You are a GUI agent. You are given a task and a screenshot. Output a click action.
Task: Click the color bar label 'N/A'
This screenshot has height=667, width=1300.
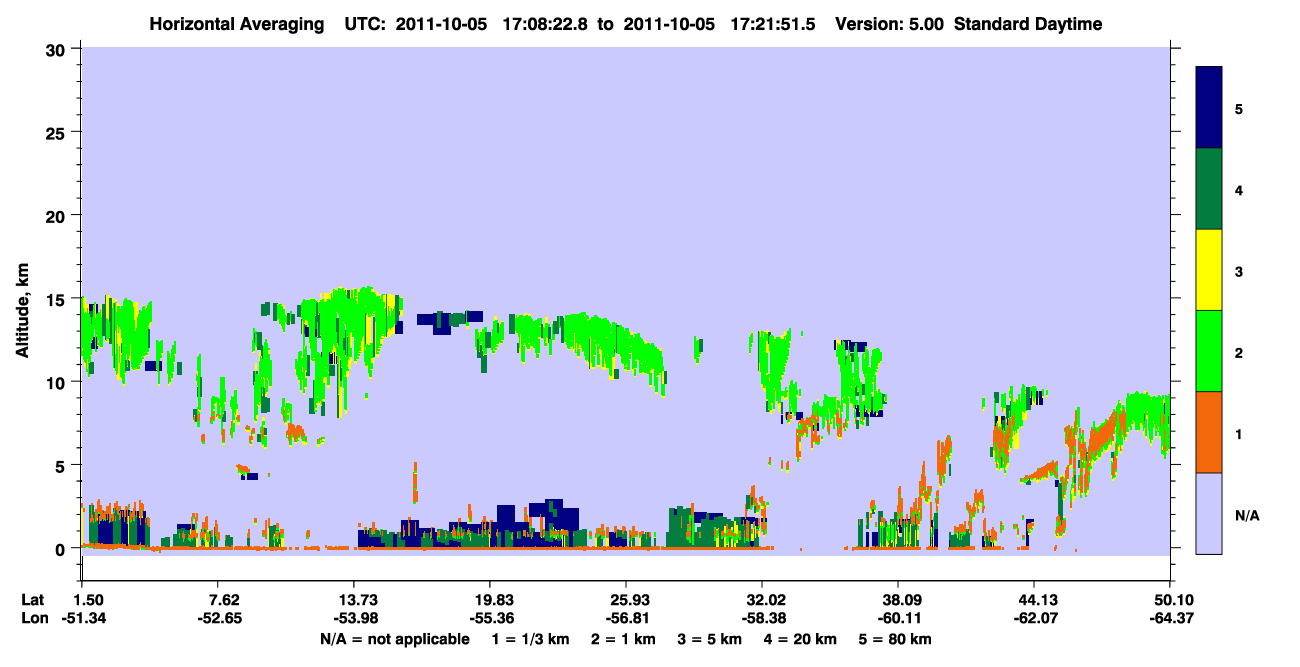coord(1246,516)
